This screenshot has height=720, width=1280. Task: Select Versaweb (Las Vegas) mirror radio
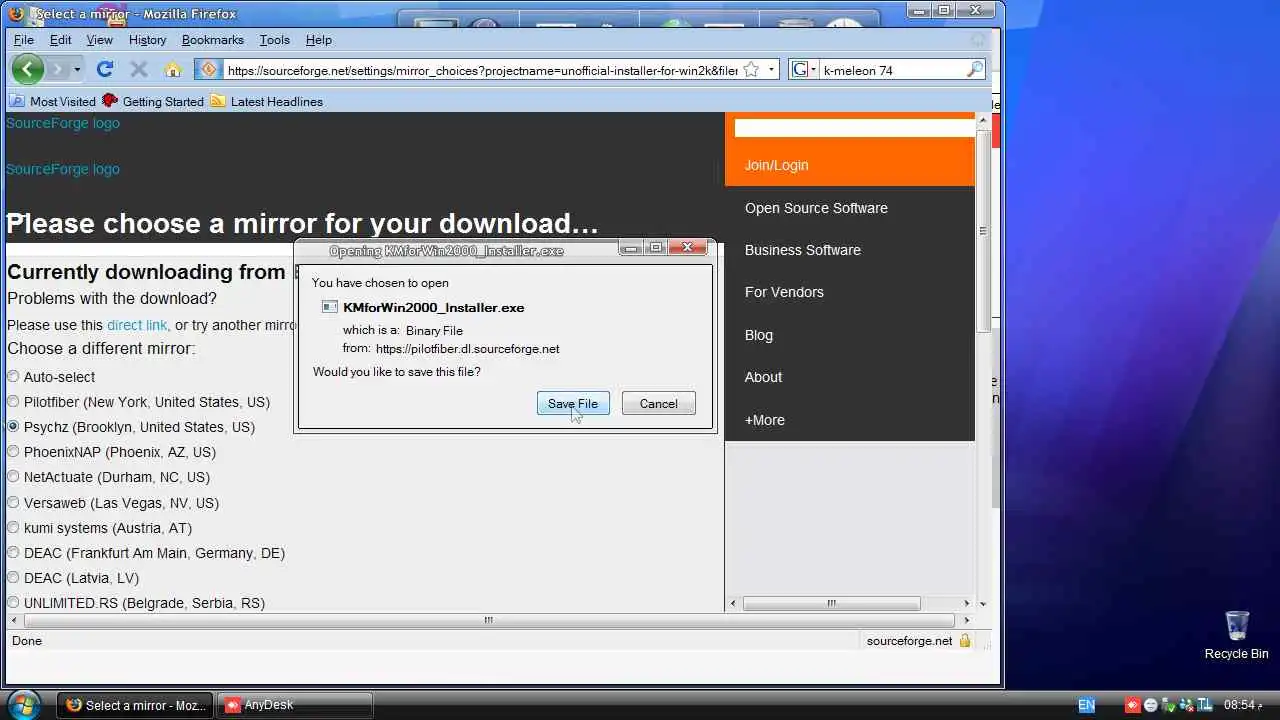coord(13,503)
